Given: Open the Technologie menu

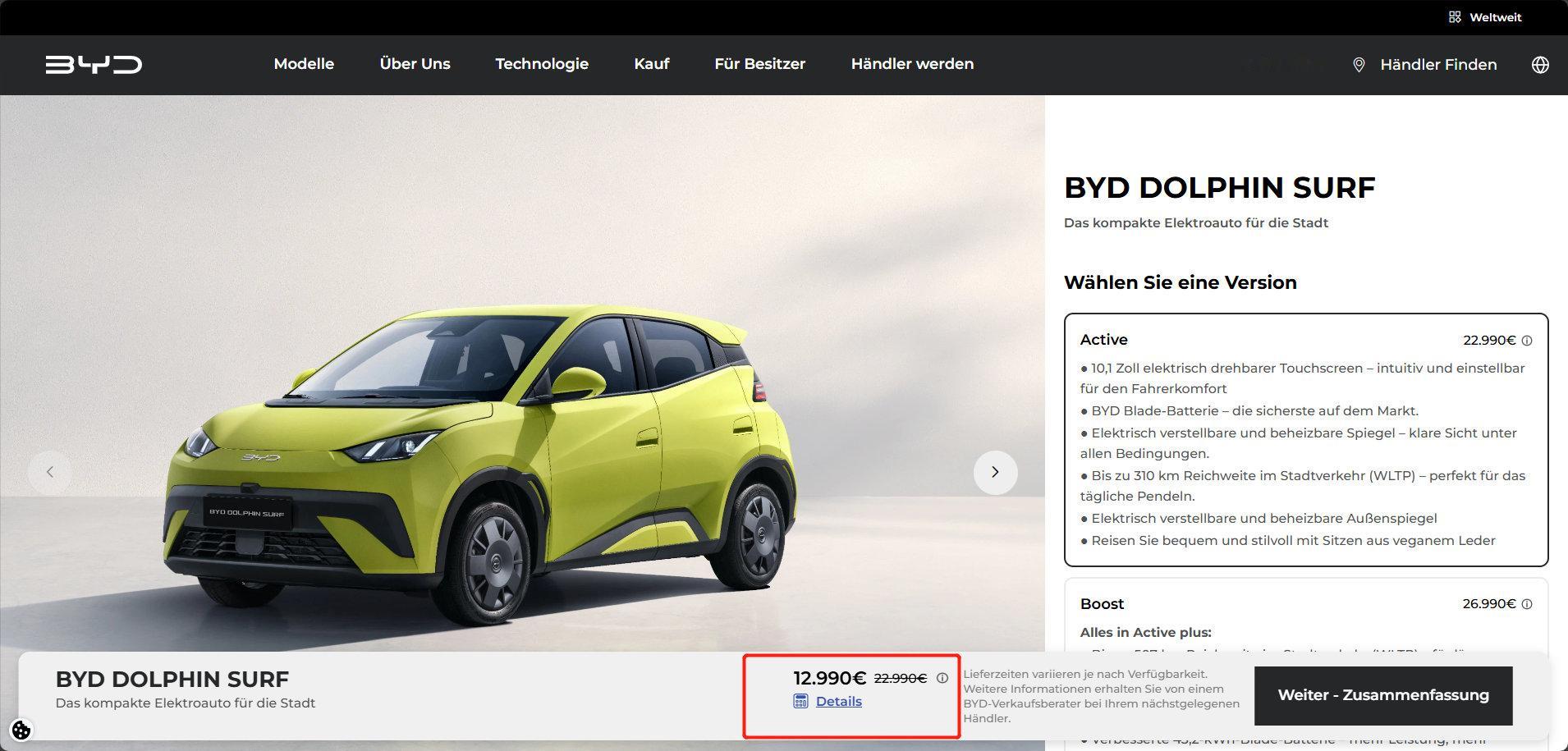Looking at the screenshot, I should coord(542,64).
